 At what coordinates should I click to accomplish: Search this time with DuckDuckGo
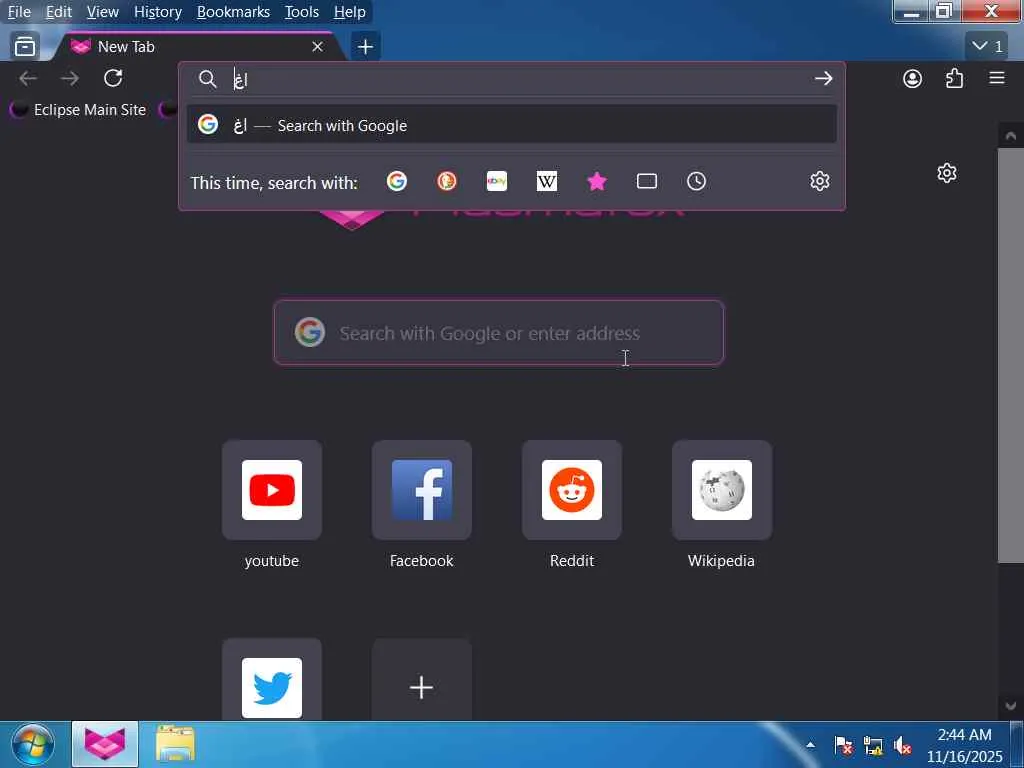click(447, 181)
